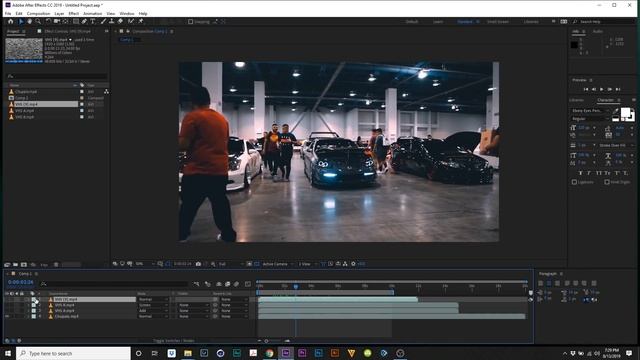Click the Frame Blending icon in timeline header

tap(227, 284)
